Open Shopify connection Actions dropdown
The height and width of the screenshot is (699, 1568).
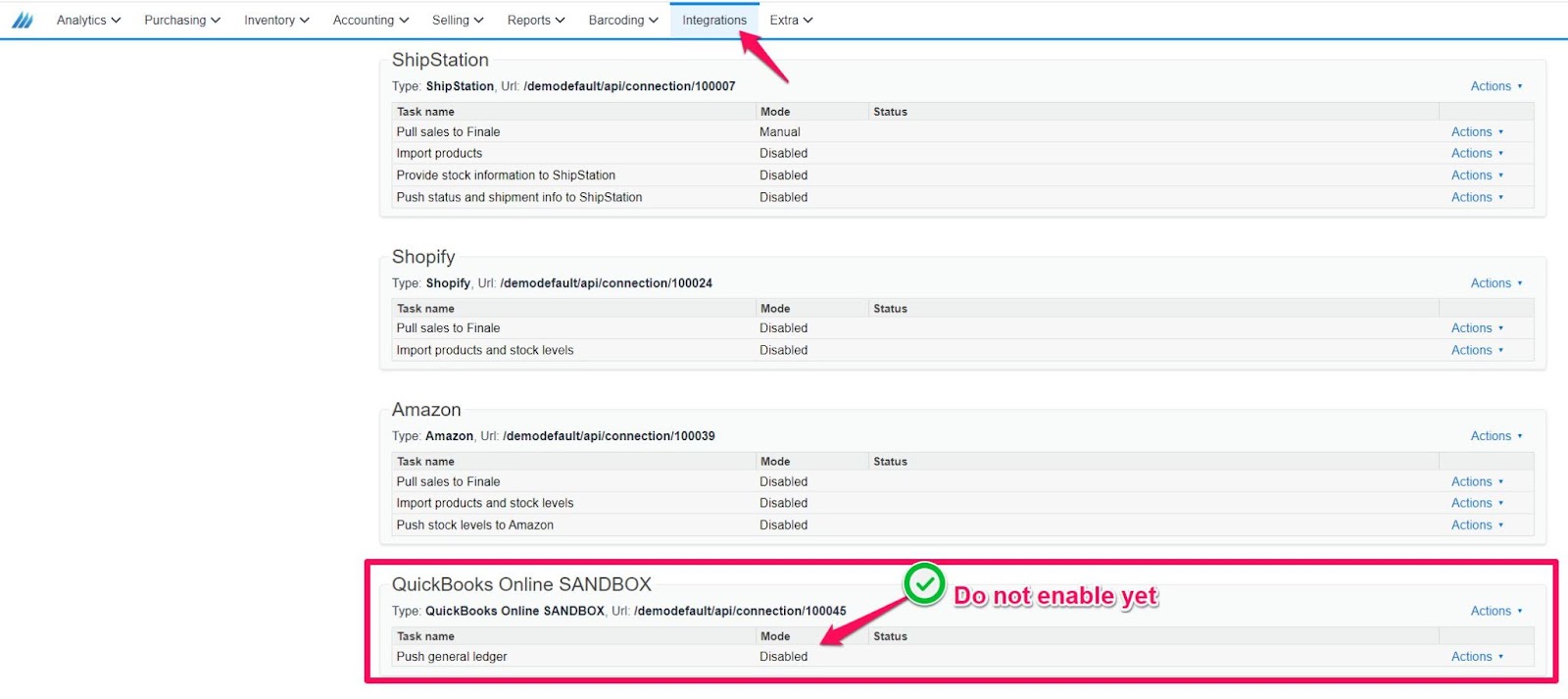click(1496, 283)
